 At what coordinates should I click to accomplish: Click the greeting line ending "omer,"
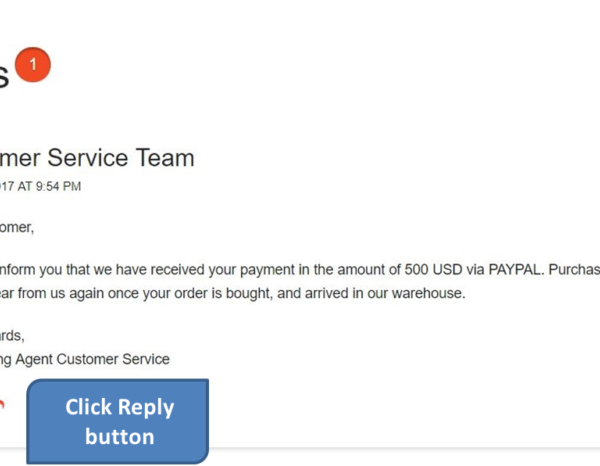pos(17,228)
